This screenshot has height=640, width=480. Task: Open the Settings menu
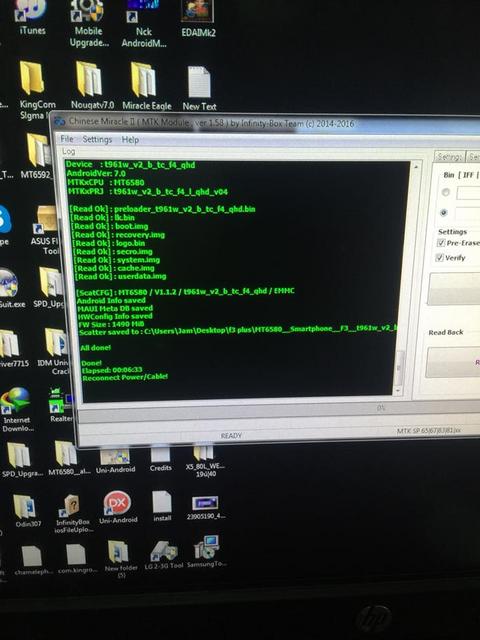coord(97,140)
